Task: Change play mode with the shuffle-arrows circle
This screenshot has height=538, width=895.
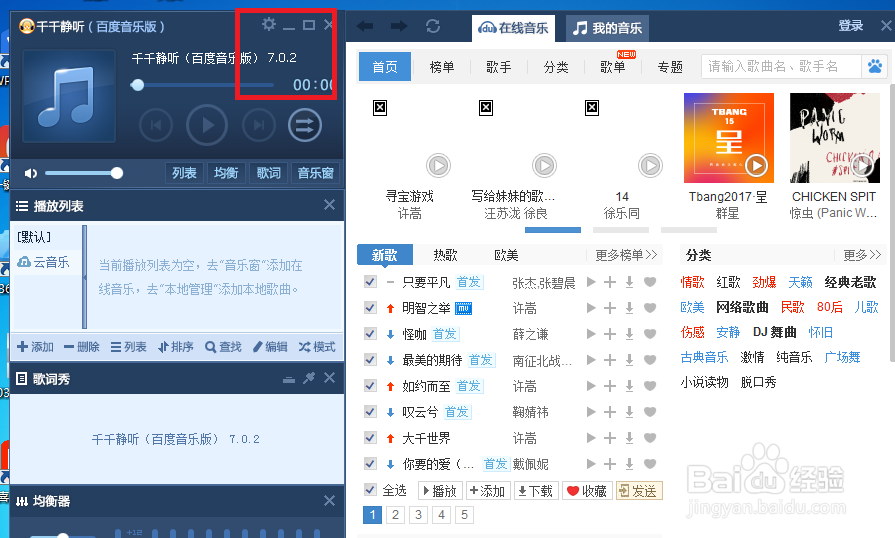Action: click(305, 125)
